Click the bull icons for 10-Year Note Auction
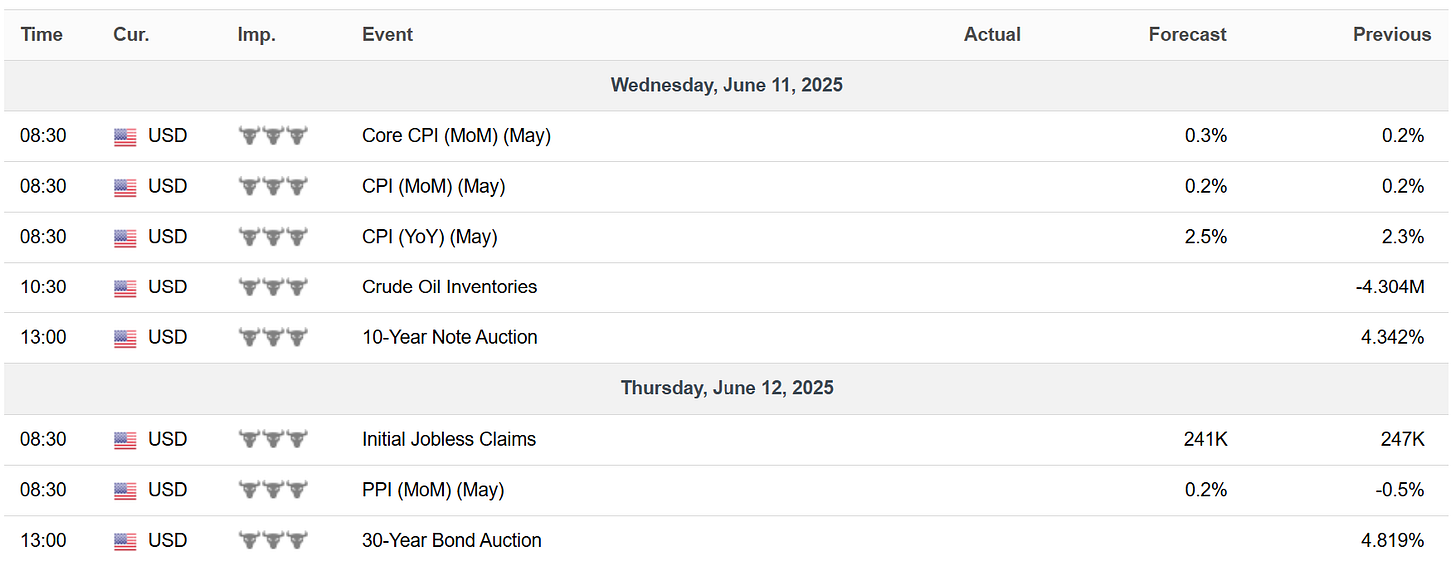This screenshot has height=577, width=1456. [273, 338]
